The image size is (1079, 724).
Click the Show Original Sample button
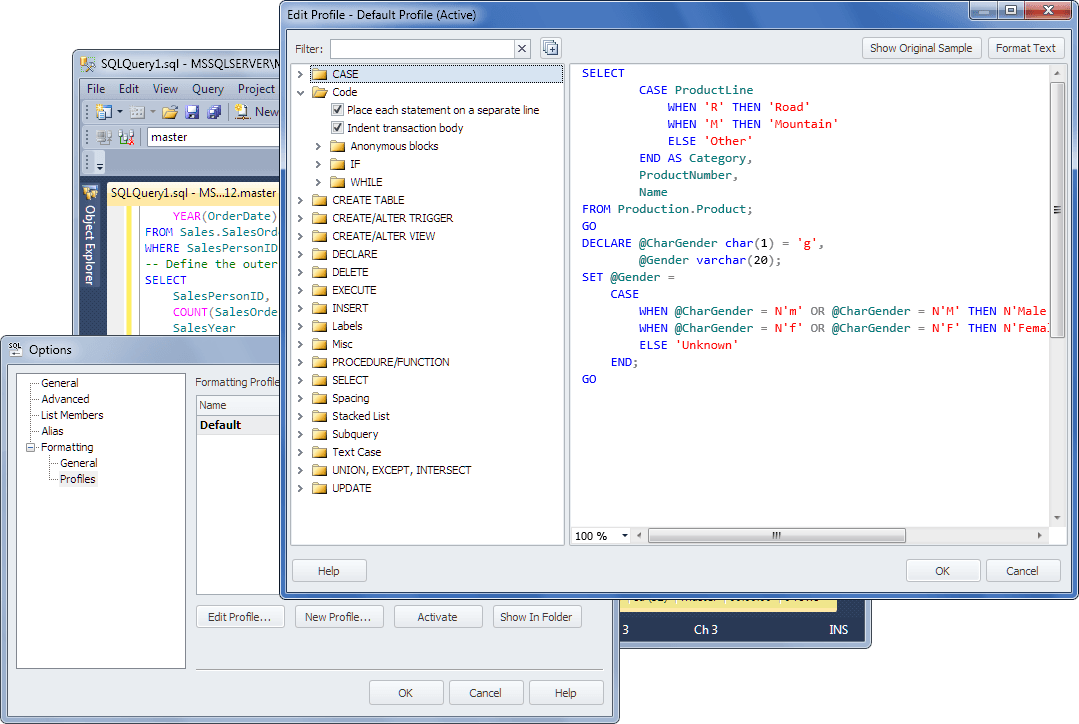[x=921, y=47]
